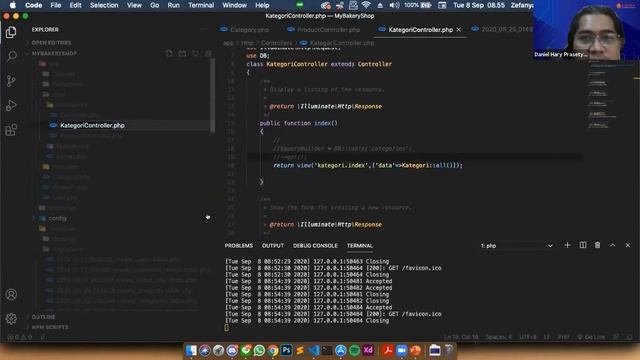The image size is (640, 360).
Task: Open Visual Studio Code Dock icon
Action: click(x=313, y=350)
